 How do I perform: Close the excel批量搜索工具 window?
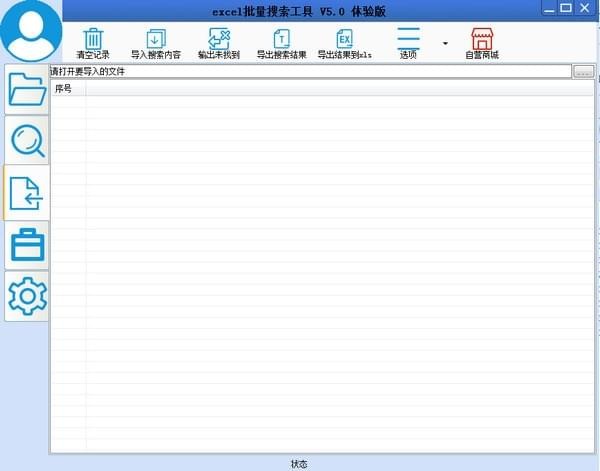[x=584, y=8]
